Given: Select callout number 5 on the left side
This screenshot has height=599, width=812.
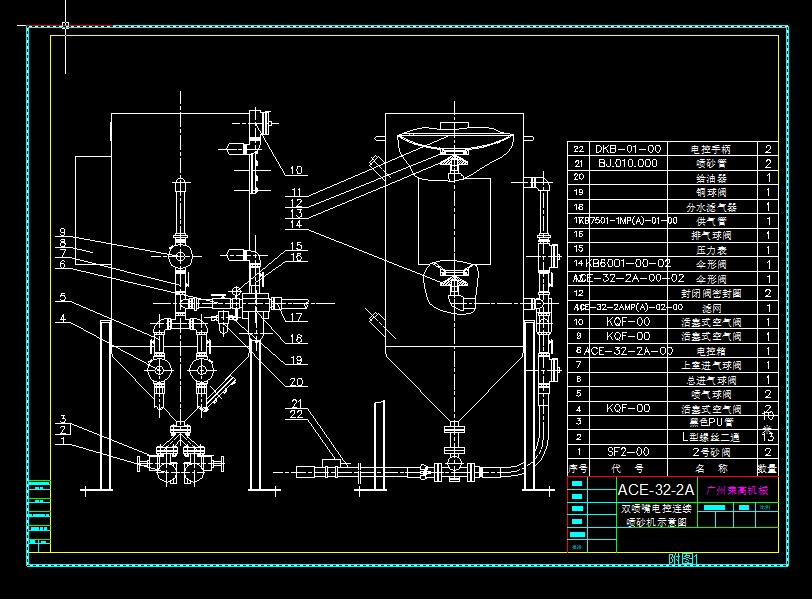Looking at the screenshot, I should point(63,297).
